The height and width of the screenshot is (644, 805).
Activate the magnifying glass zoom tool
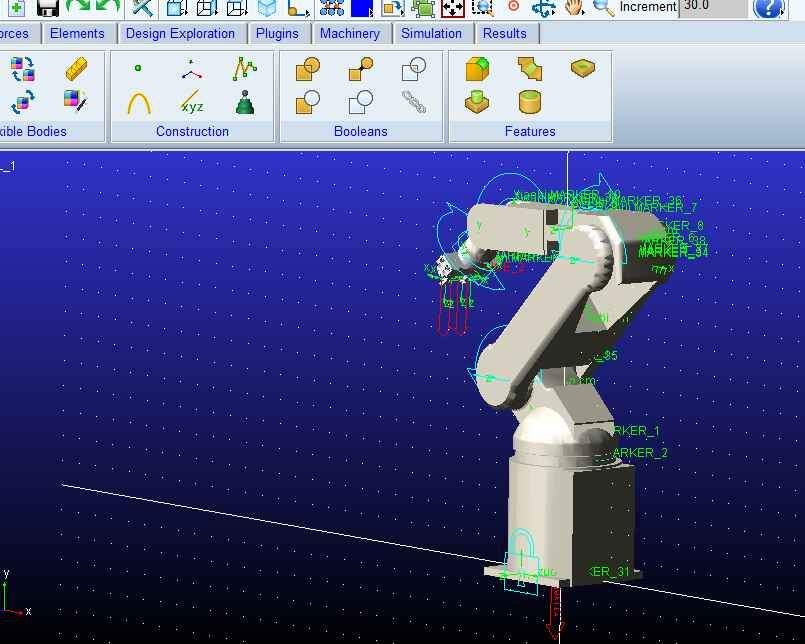tap(603, 7)
